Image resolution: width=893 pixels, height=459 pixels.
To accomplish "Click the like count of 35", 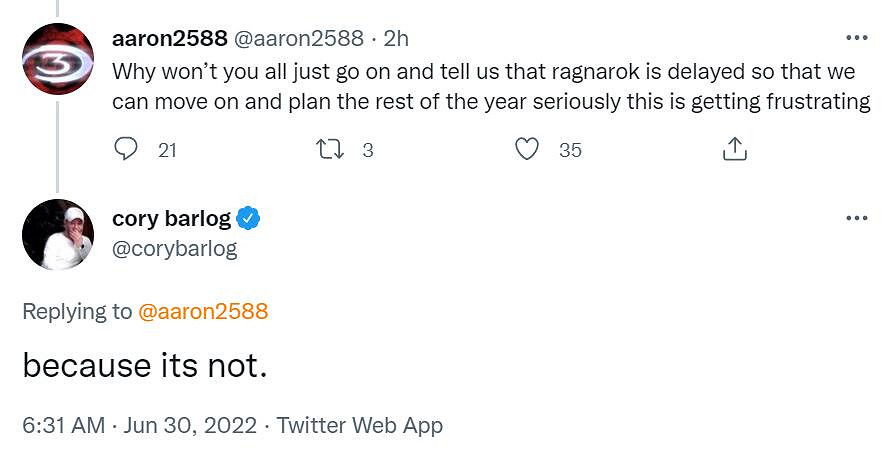I will point(570,150).
